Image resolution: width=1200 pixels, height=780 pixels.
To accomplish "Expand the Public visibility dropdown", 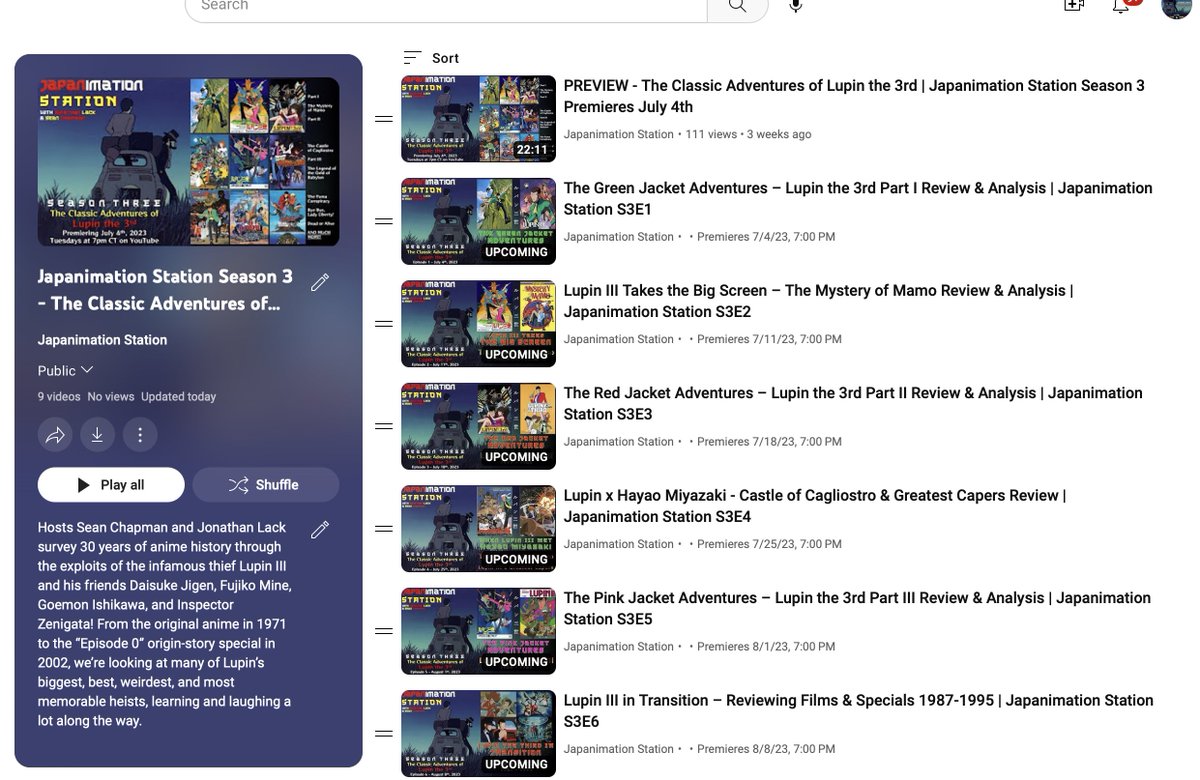I will coord(66,370).
